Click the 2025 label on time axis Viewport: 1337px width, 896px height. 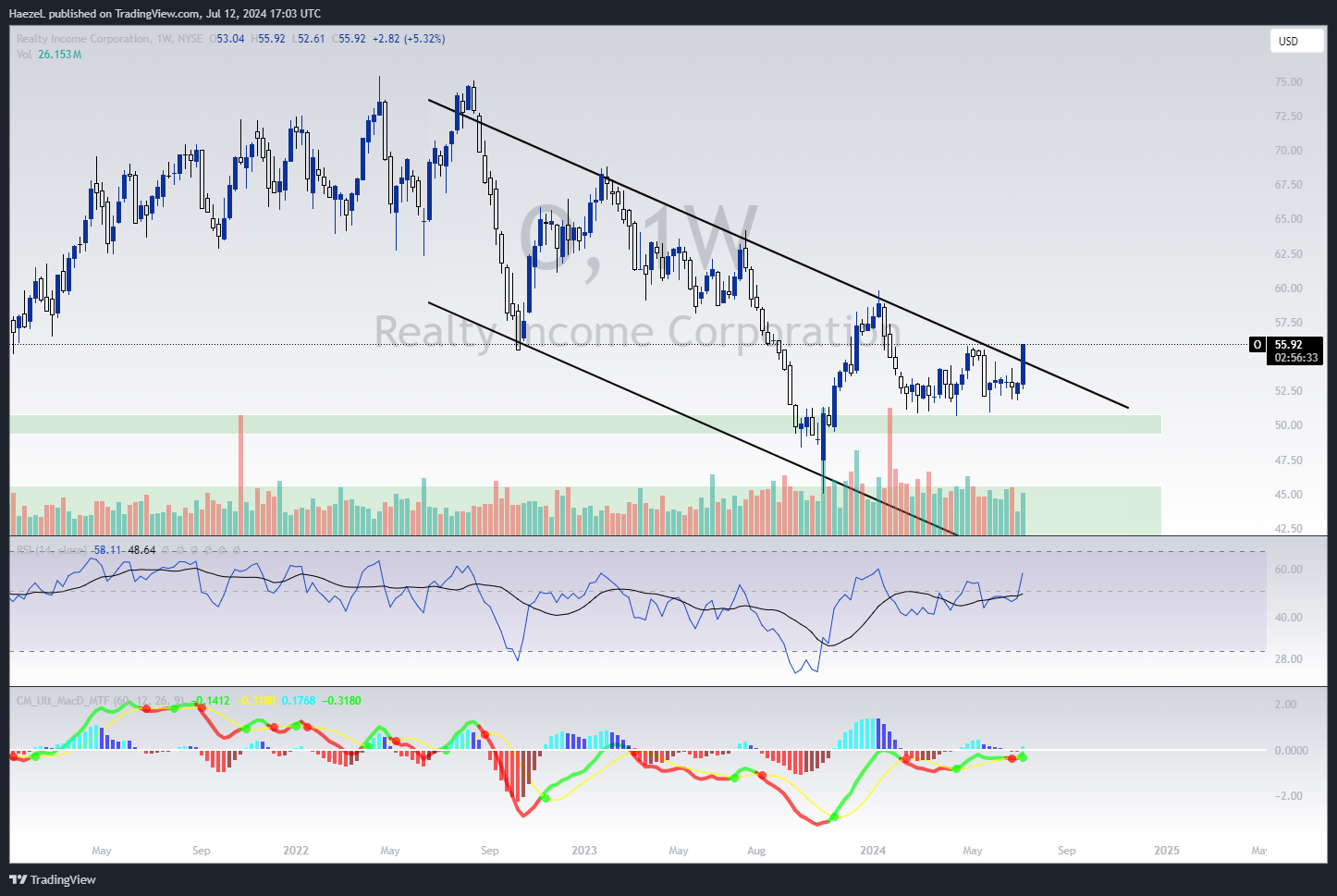(1167, 851)
